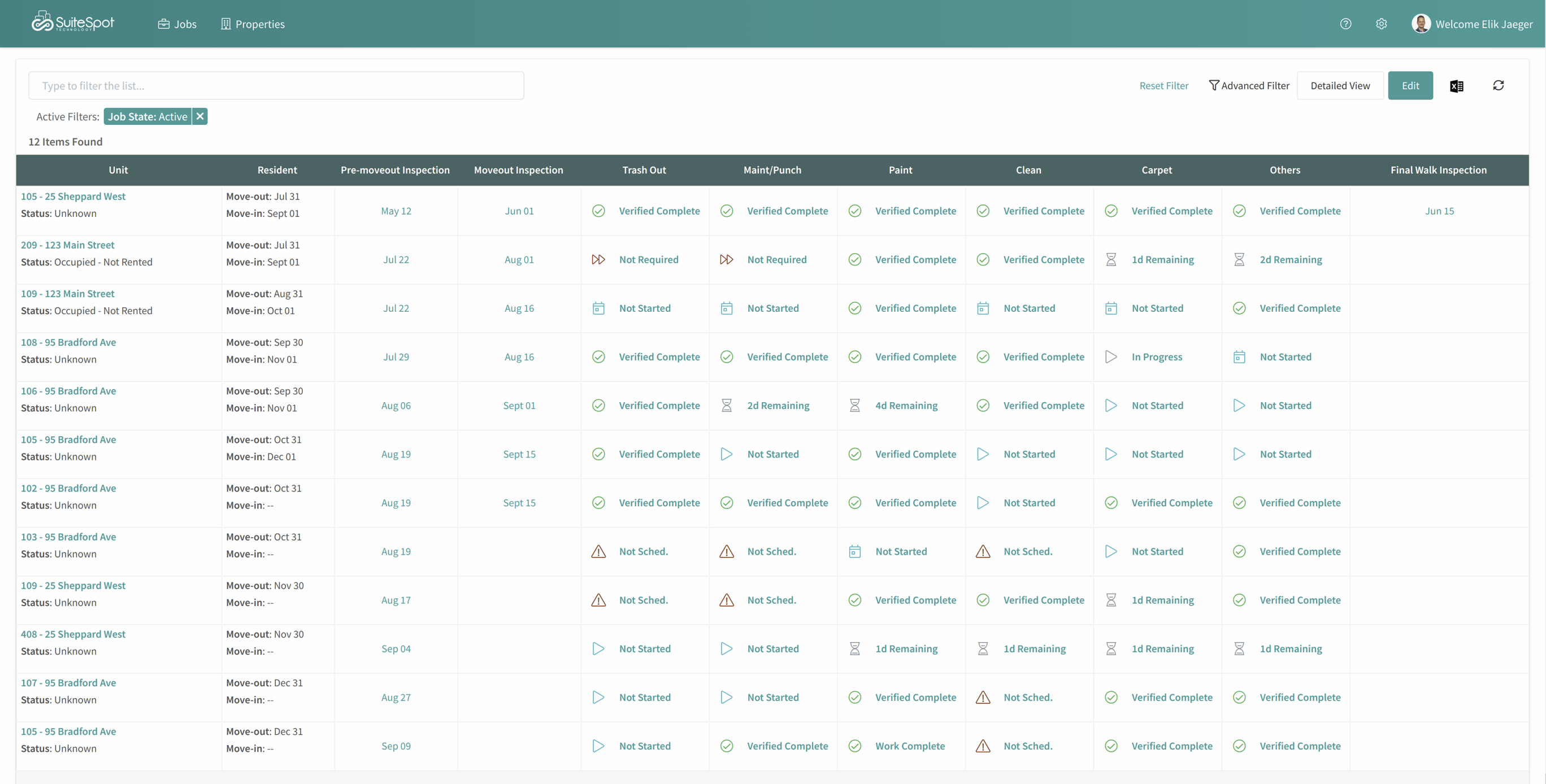Click the refresh list icon
Screen dimensions: 1546x784
pyautogui.click(x=1498, y=85)
